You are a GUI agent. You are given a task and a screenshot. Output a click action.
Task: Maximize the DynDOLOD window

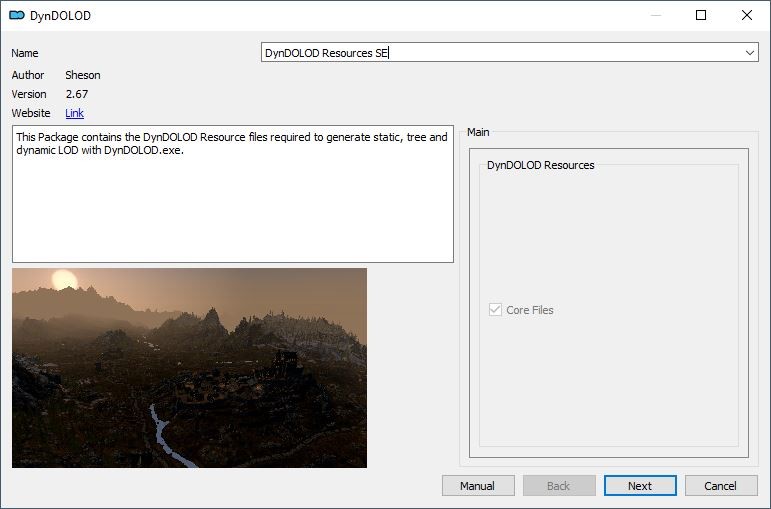pos(701,15)
